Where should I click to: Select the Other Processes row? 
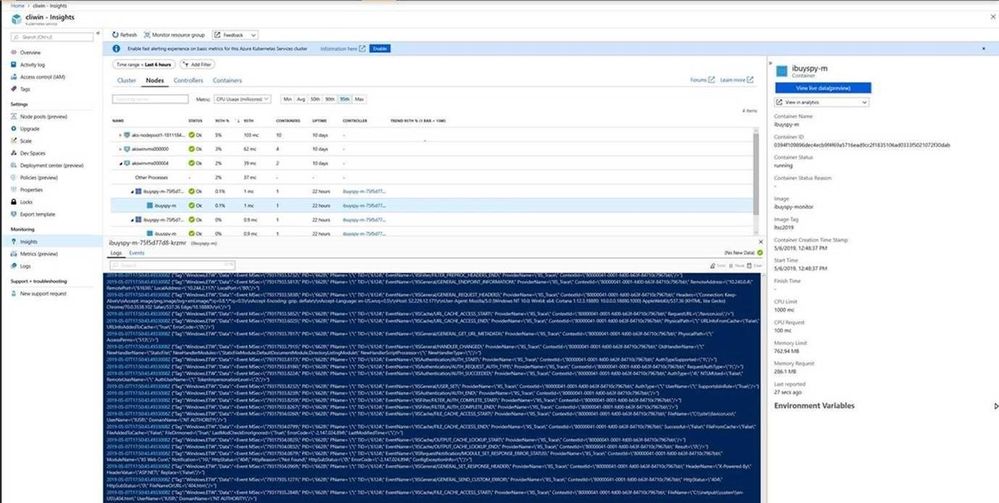point(433,177)
